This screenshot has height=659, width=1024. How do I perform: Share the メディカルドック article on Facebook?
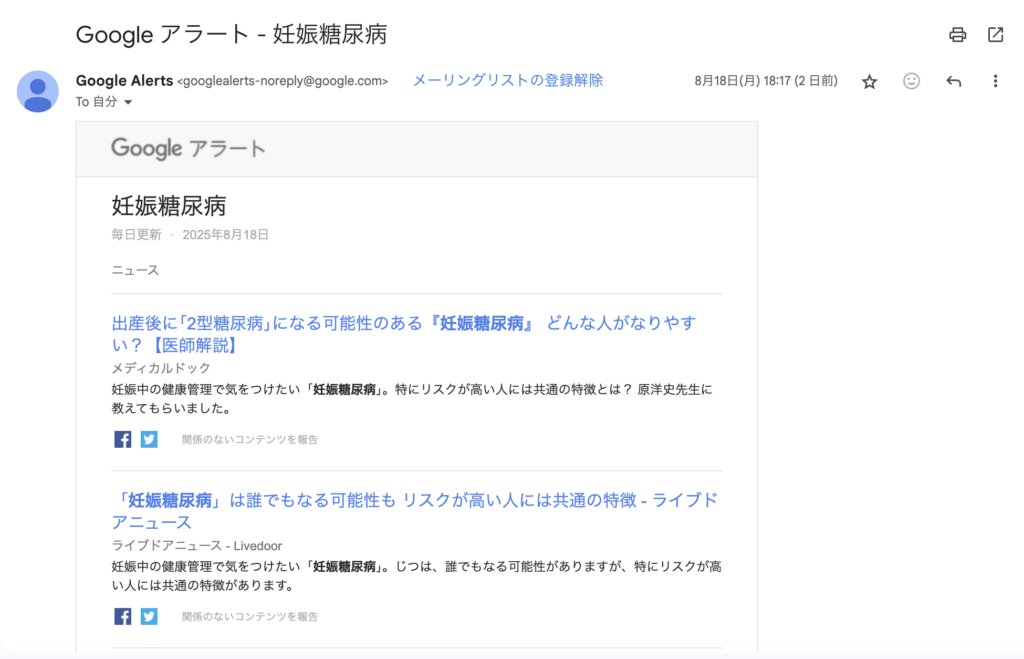click(x=123, y=439)
